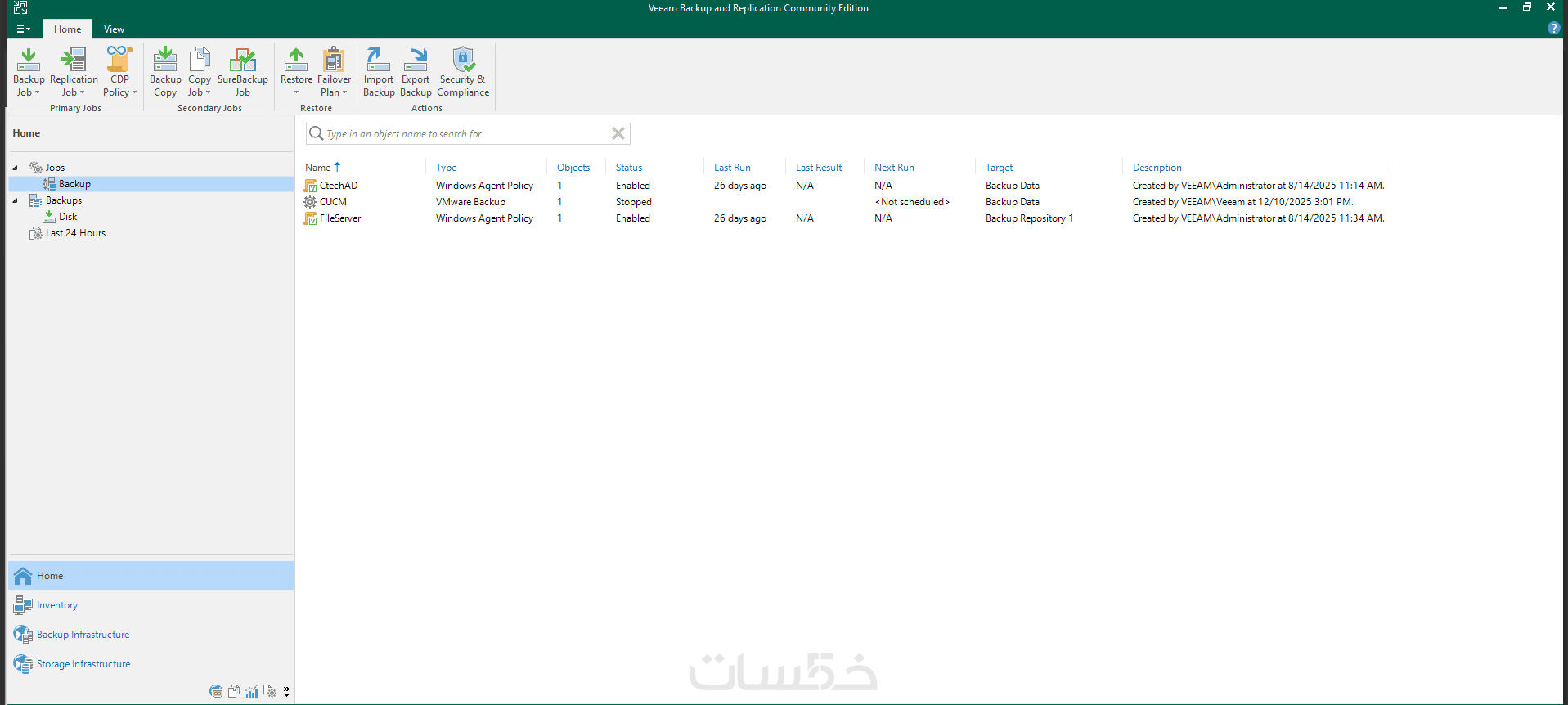
Task: Select Disk under Backups in the tree
Action: [x=68, y=217]
